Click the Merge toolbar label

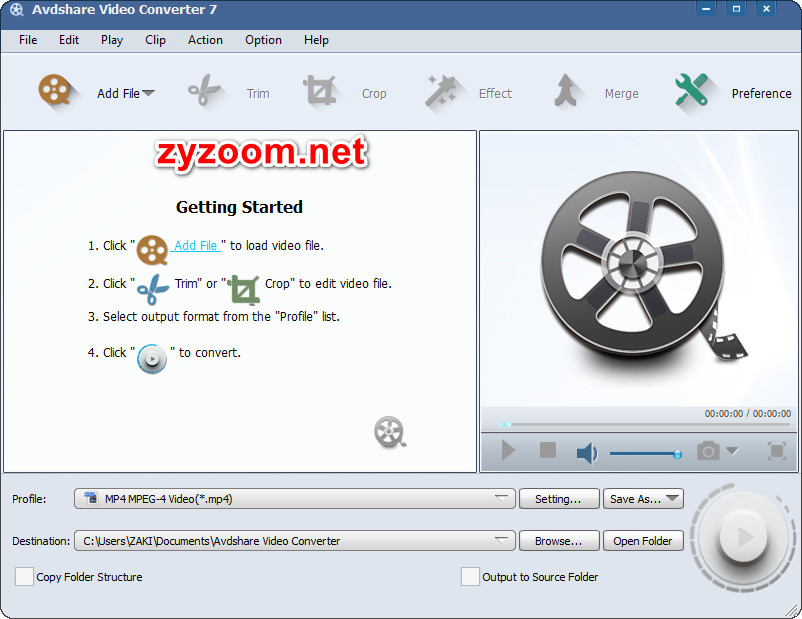click(621, 94)
